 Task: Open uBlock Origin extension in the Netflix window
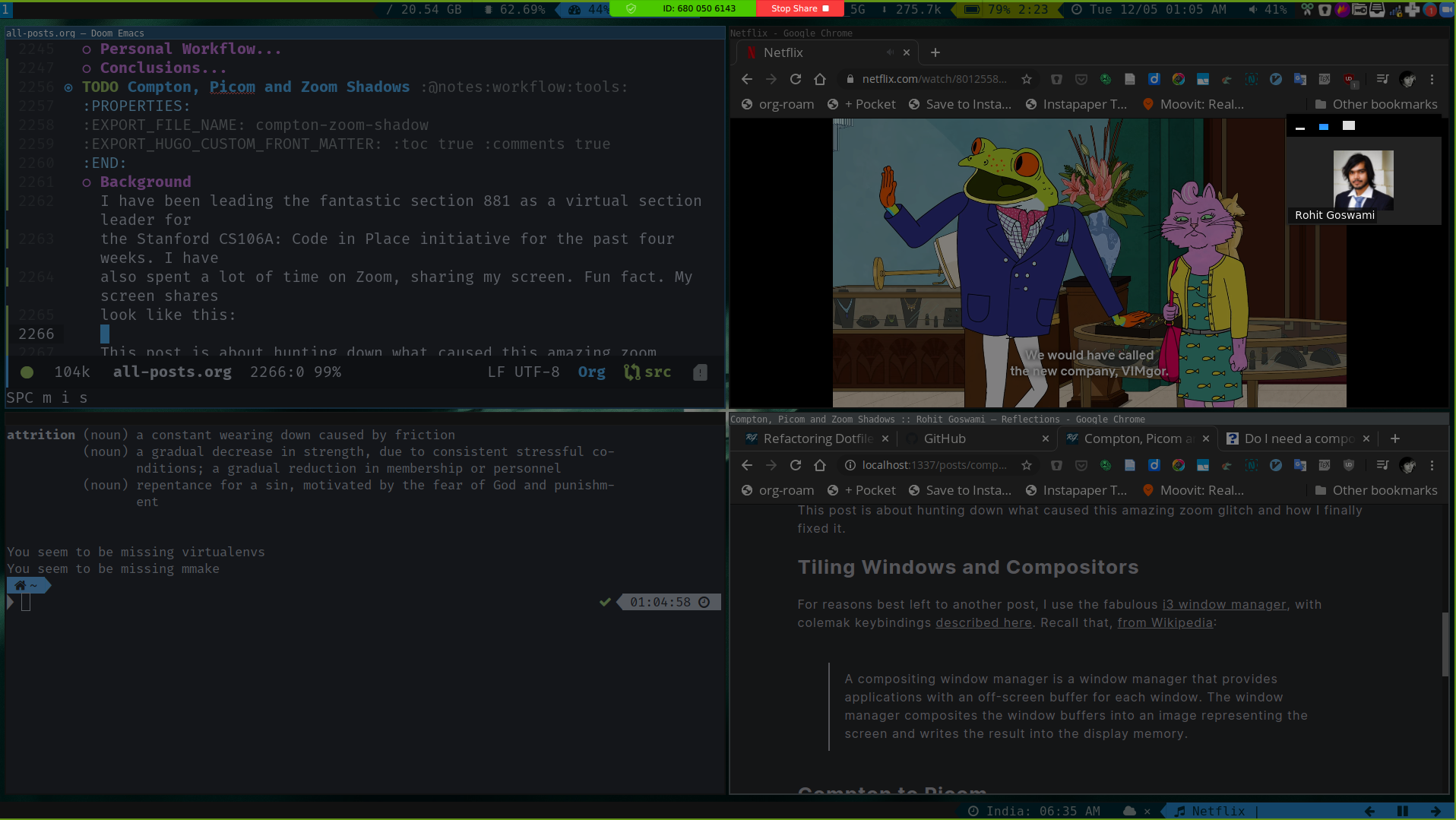1349,79
